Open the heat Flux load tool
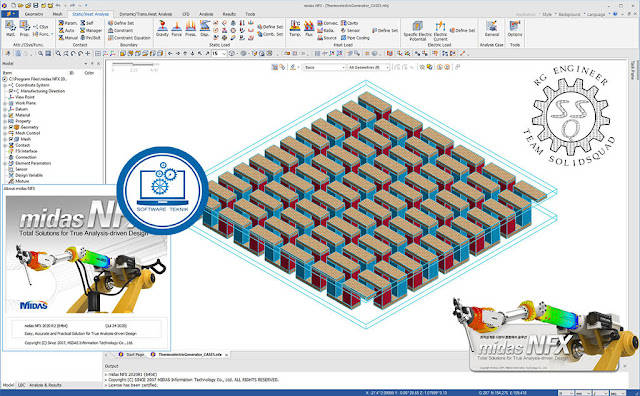This screenshot has width=640, height=396. click(x=309, y=29)
